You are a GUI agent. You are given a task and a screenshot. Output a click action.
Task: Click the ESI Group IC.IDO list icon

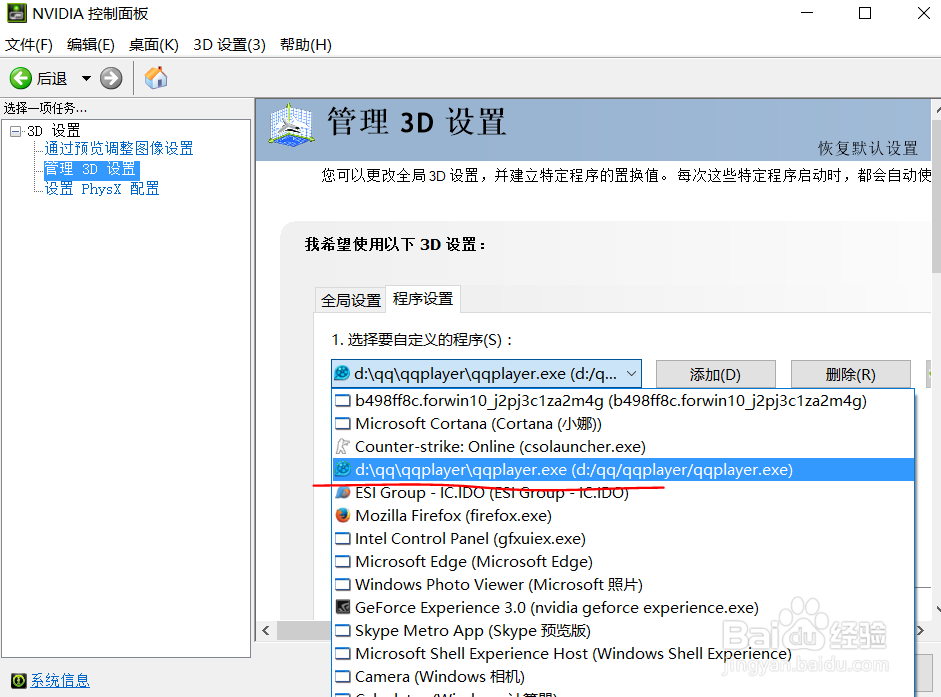pyautogui.click(x=343, y=493)
